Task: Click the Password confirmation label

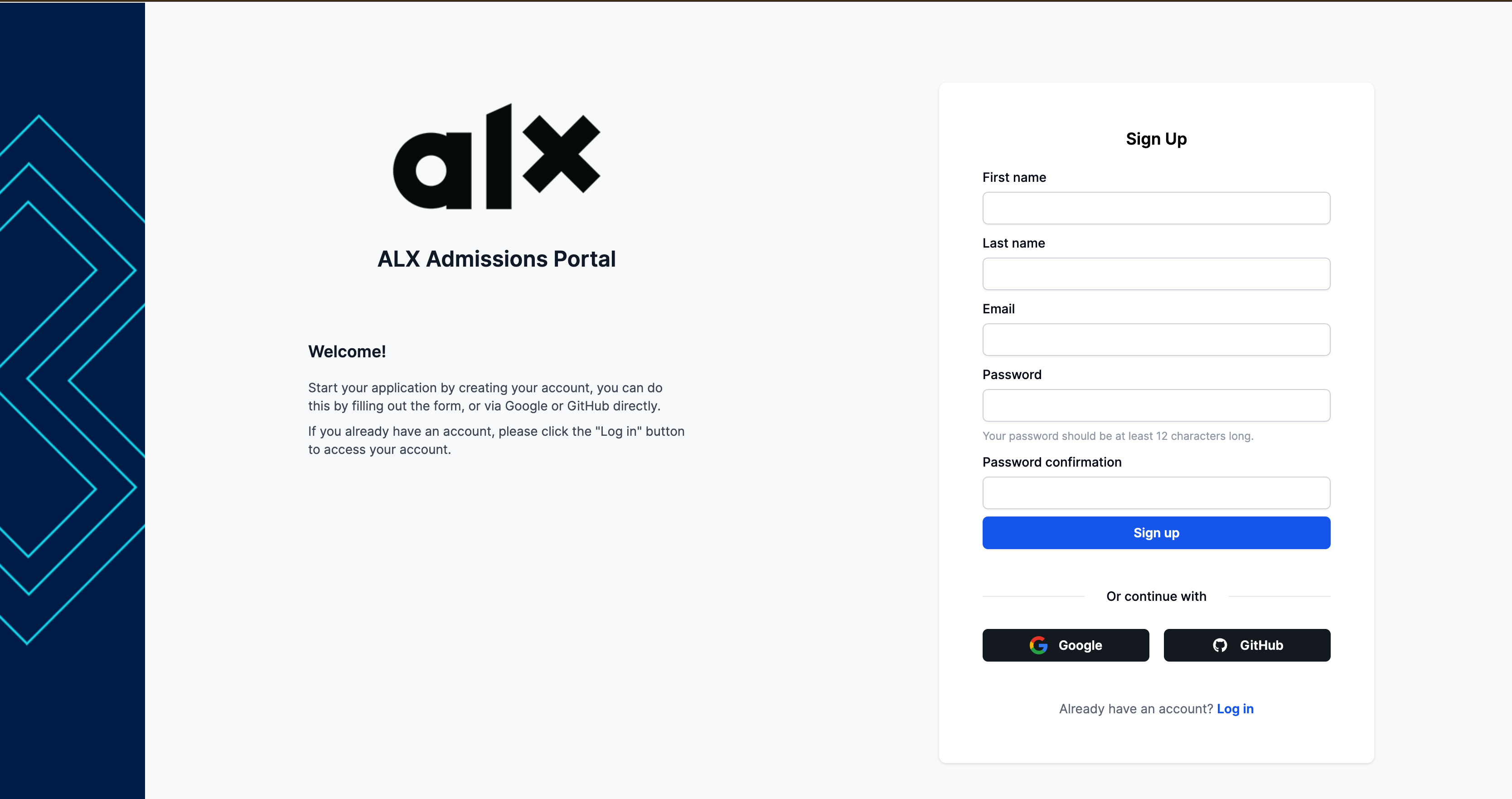Action: [x=1052, y=462]
